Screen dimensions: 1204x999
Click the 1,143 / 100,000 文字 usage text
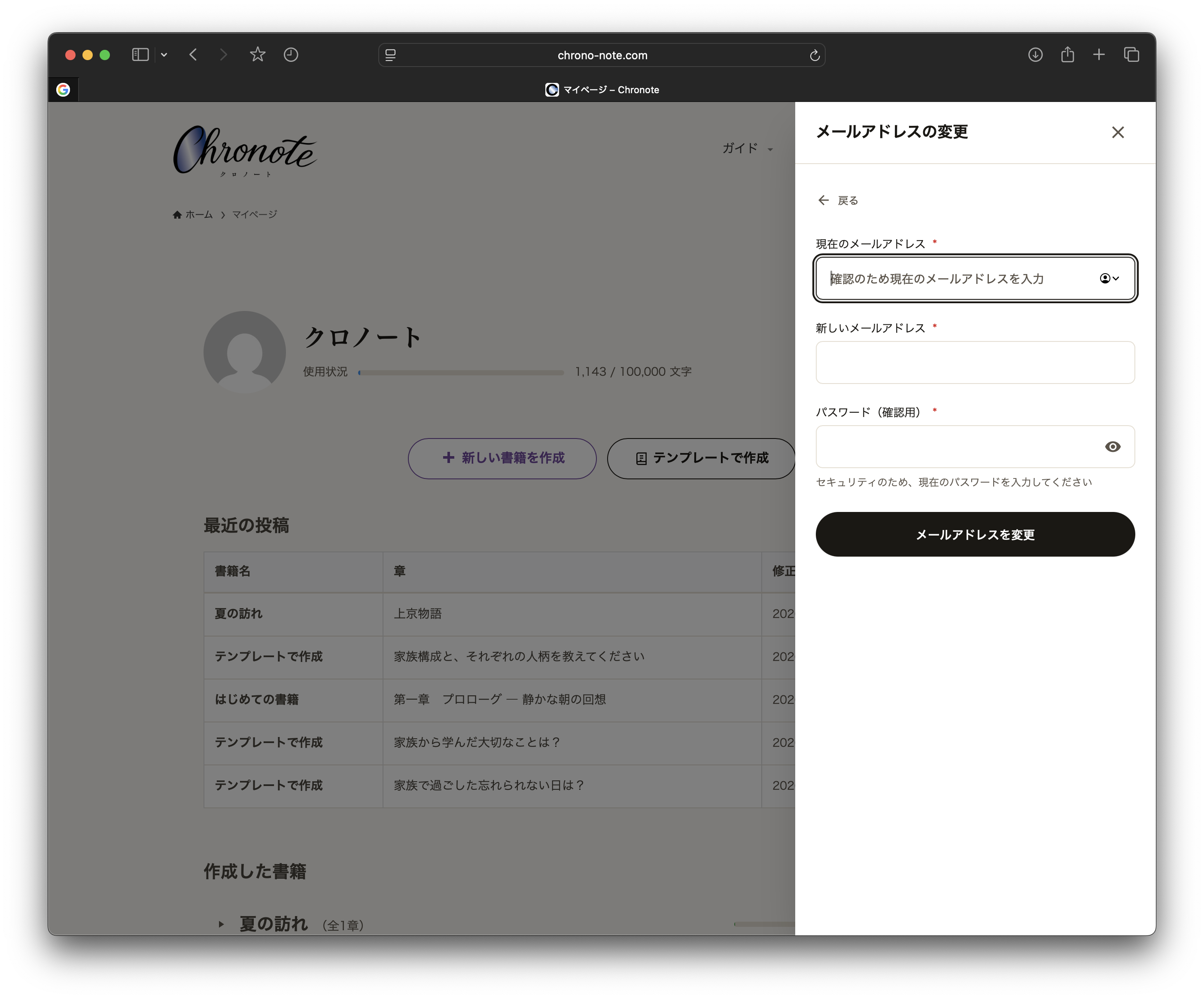pyautogui.click(x=633, y=372)
